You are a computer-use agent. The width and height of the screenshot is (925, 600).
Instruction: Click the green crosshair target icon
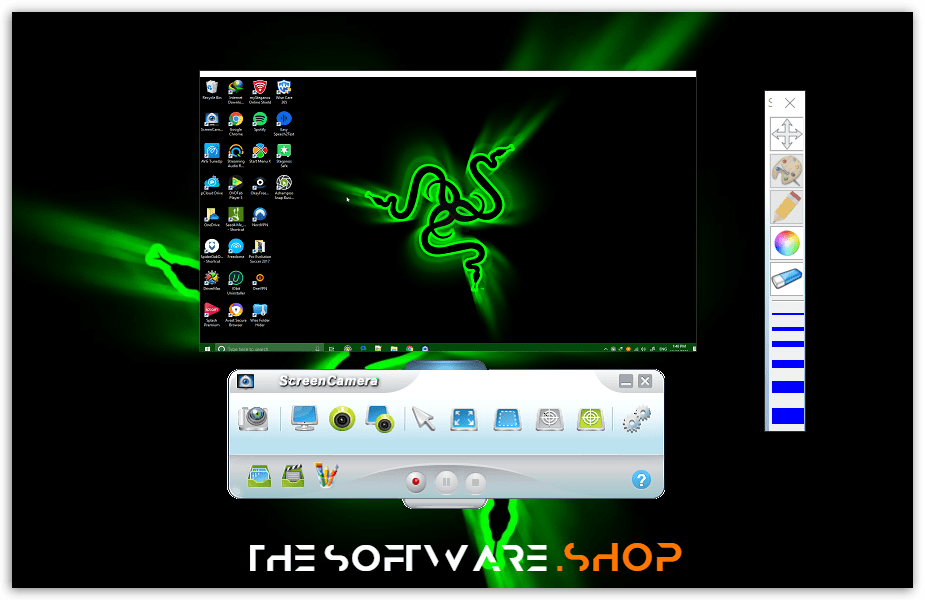(x=591, y=419)
